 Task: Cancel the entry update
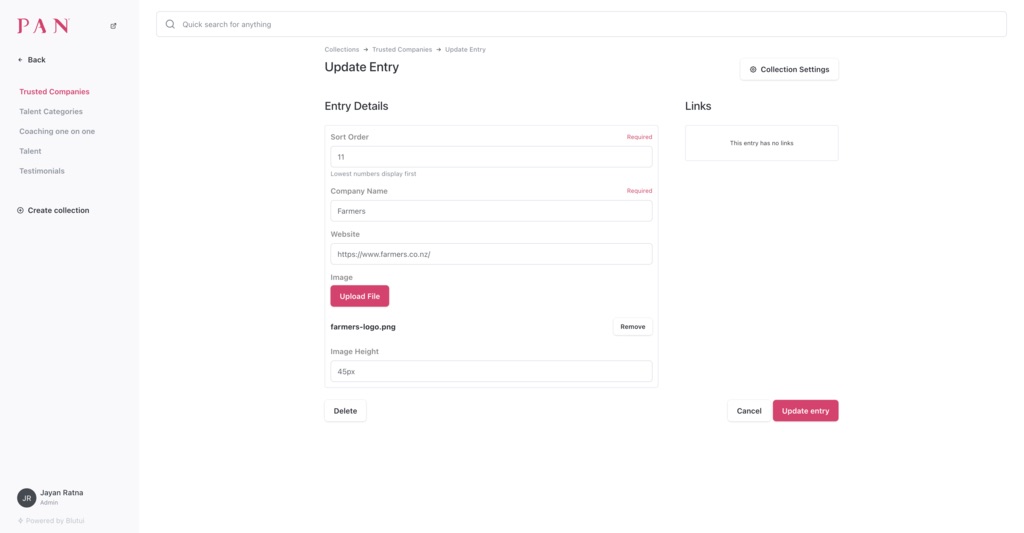(x=749, y=411)
